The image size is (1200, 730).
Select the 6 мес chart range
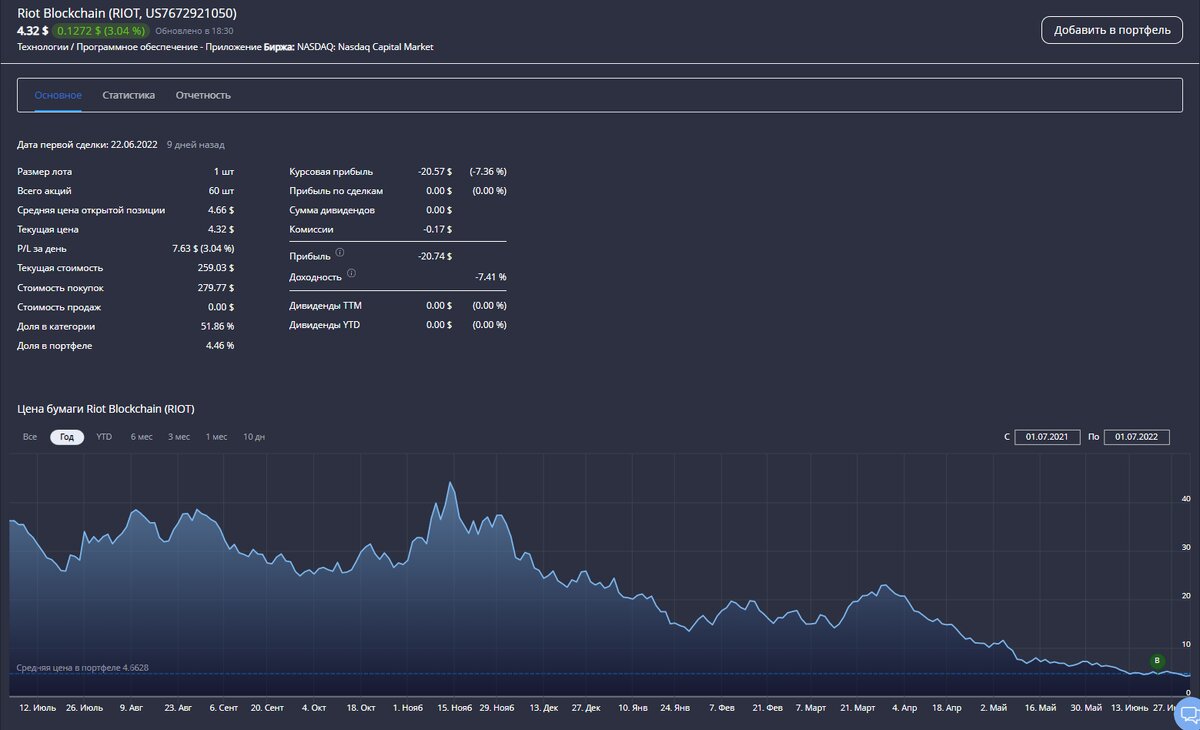pos(141,437)
